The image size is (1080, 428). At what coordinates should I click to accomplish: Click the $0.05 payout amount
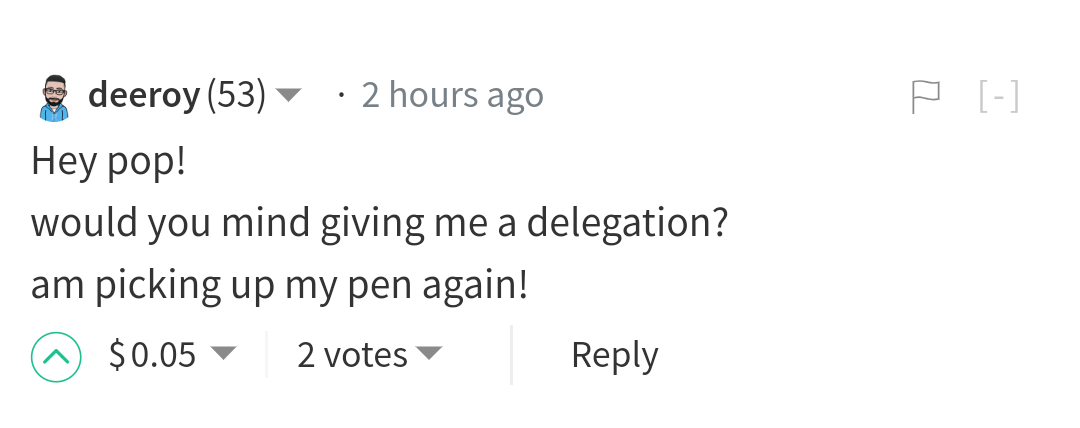pyautogui.click(x=153, y=355)
